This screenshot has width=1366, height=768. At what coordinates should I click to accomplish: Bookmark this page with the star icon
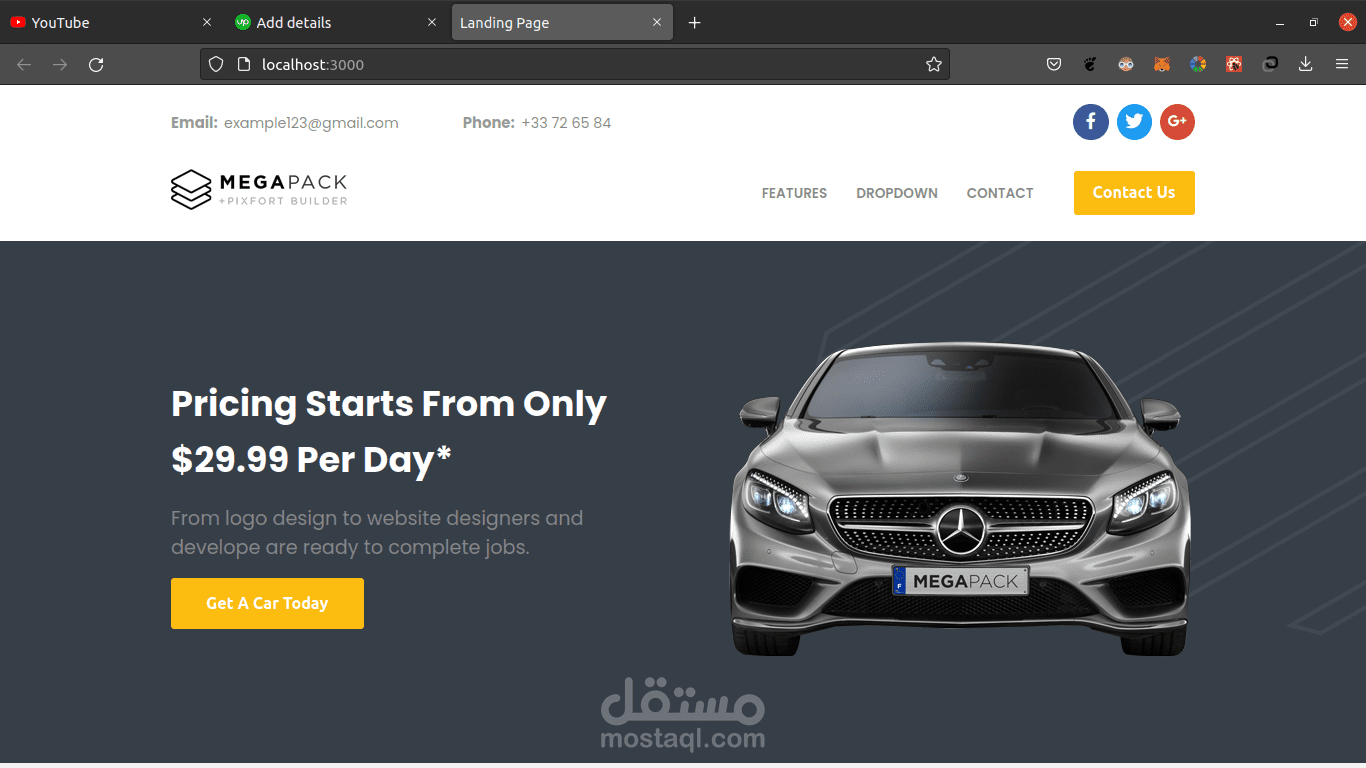[934, 64]
